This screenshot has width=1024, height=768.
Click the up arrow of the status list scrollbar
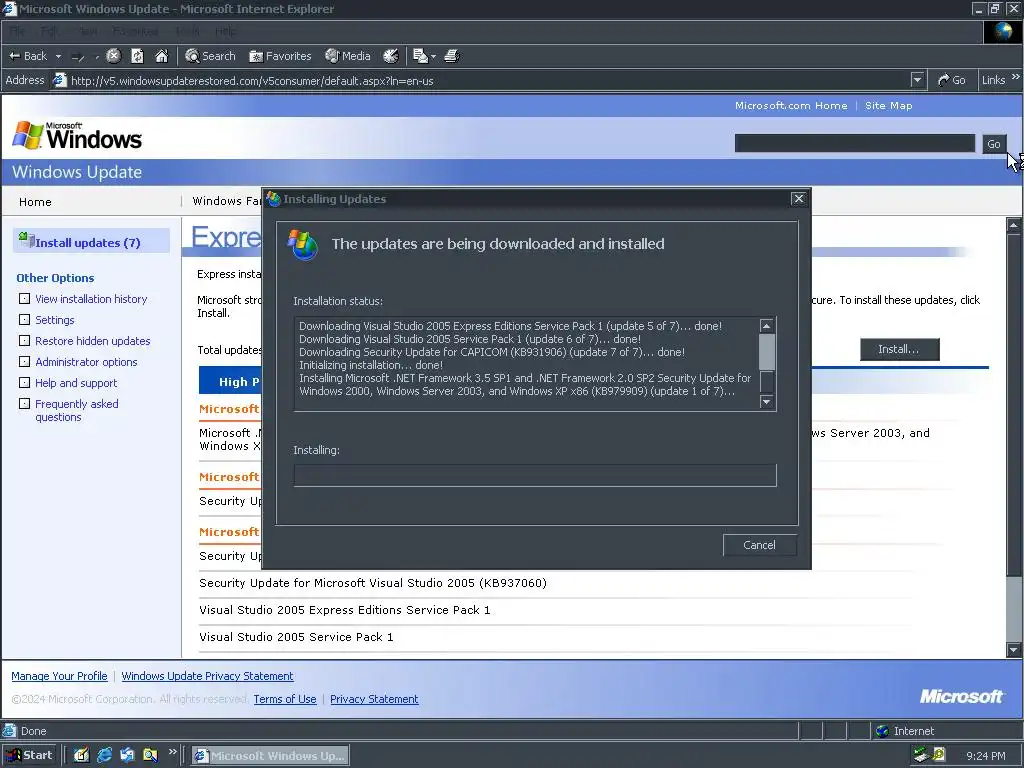coord(767,325)
